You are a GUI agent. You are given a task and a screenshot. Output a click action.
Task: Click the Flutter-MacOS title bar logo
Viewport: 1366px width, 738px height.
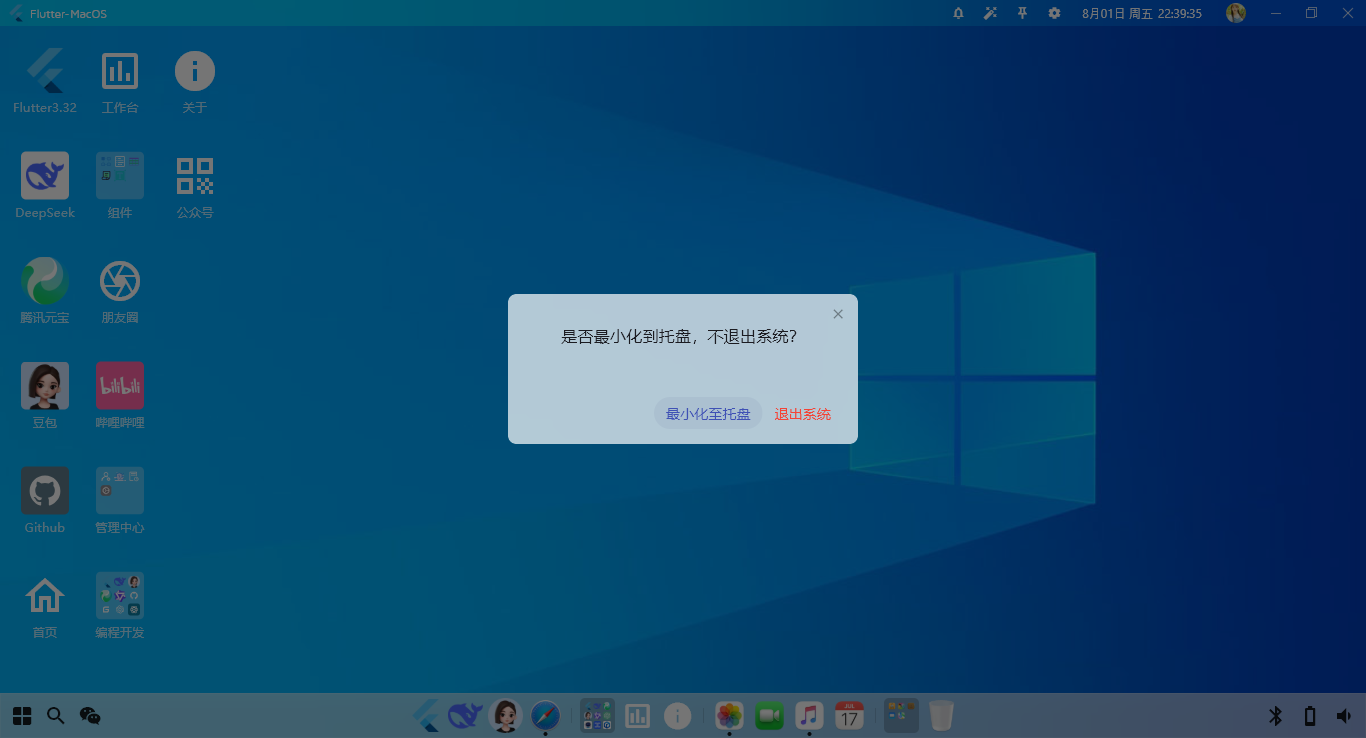pos(17,13)
